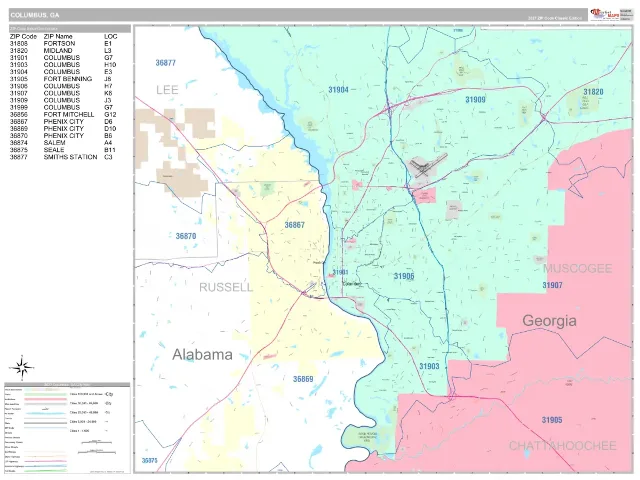Screen dimensions: 640x480
Task: Click the 31903 ZIP label on the map
Action: coord(429,366)
